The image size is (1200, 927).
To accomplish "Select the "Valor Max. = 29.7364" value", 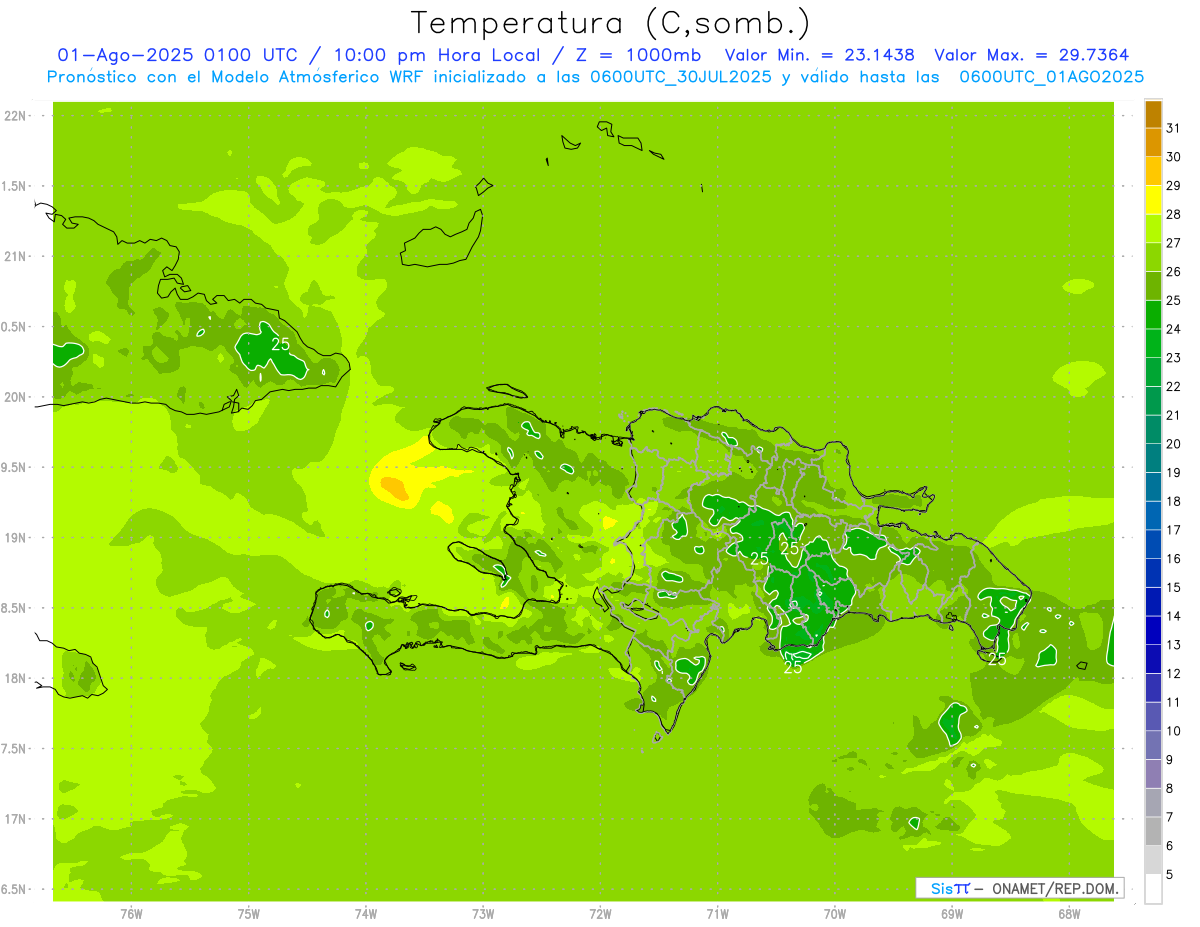I will pyautogui.click(x=1033, y=55).
